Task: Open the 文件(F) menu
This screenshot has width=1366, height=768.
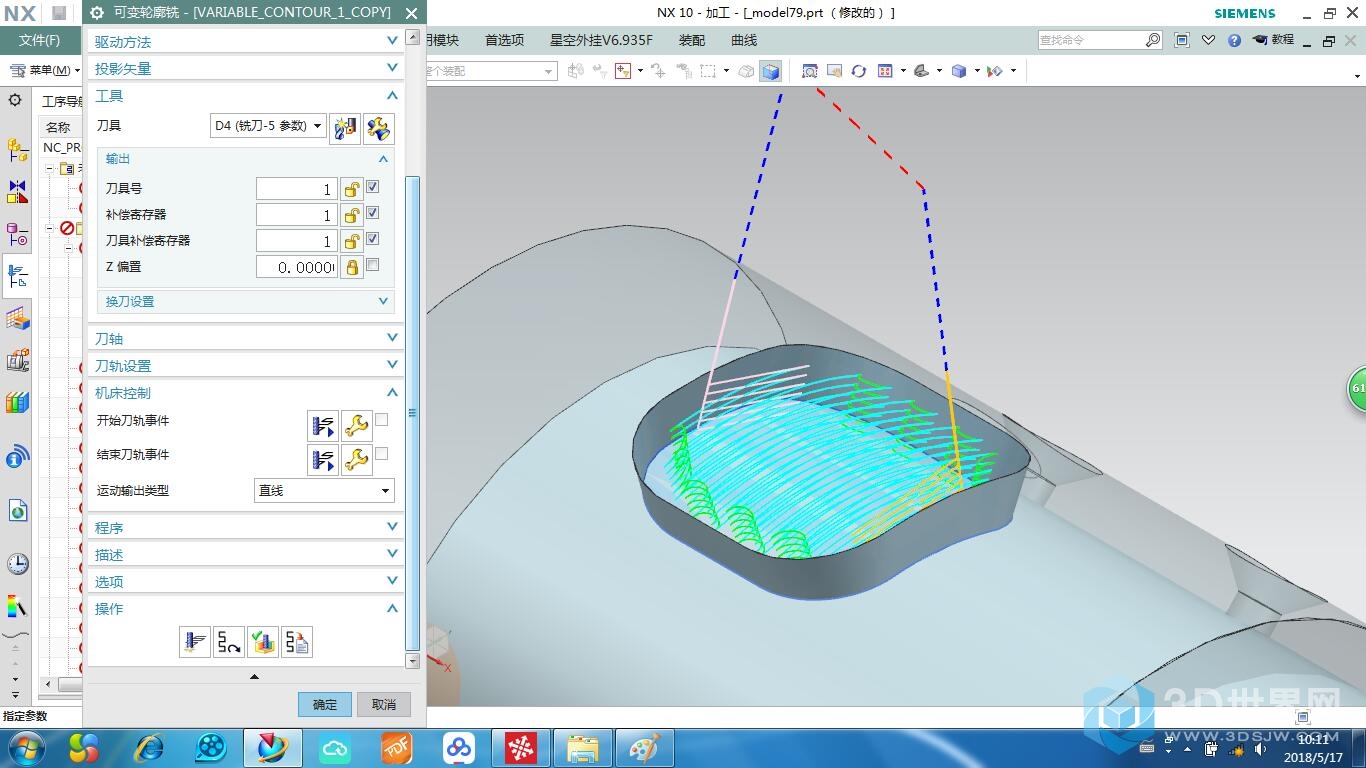Action: pyautogui.click(x=40, y=40)
